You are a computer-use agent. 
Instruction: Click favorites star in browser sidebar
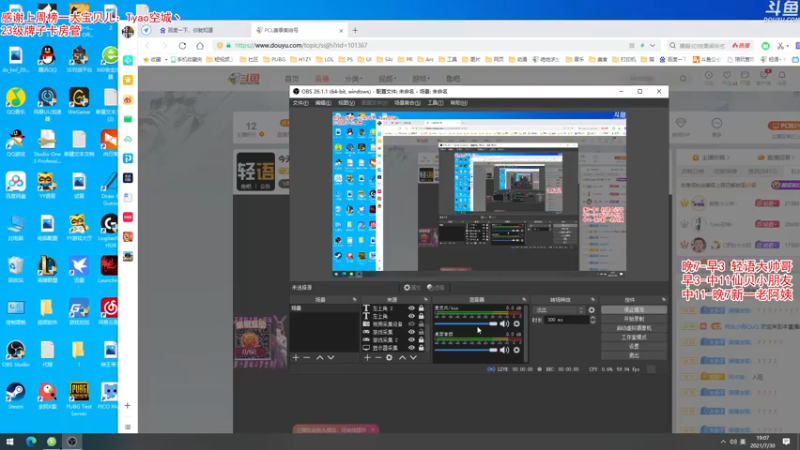click(128, 80)
